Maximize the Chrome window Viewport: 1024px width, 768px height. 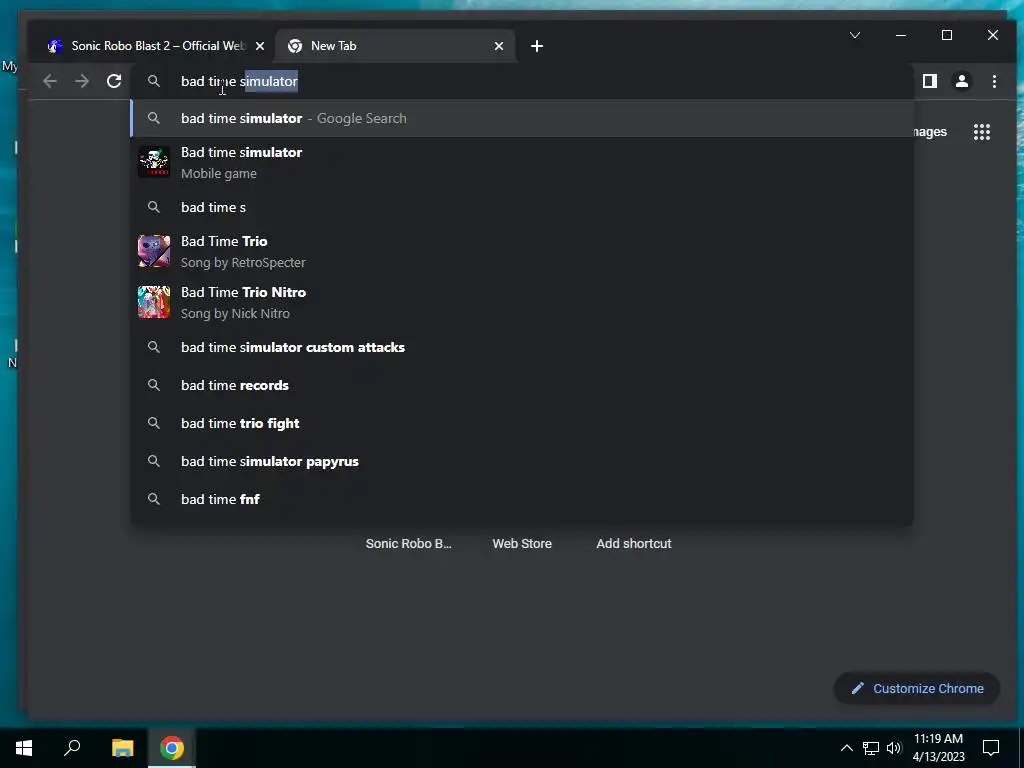click(947, 35)
